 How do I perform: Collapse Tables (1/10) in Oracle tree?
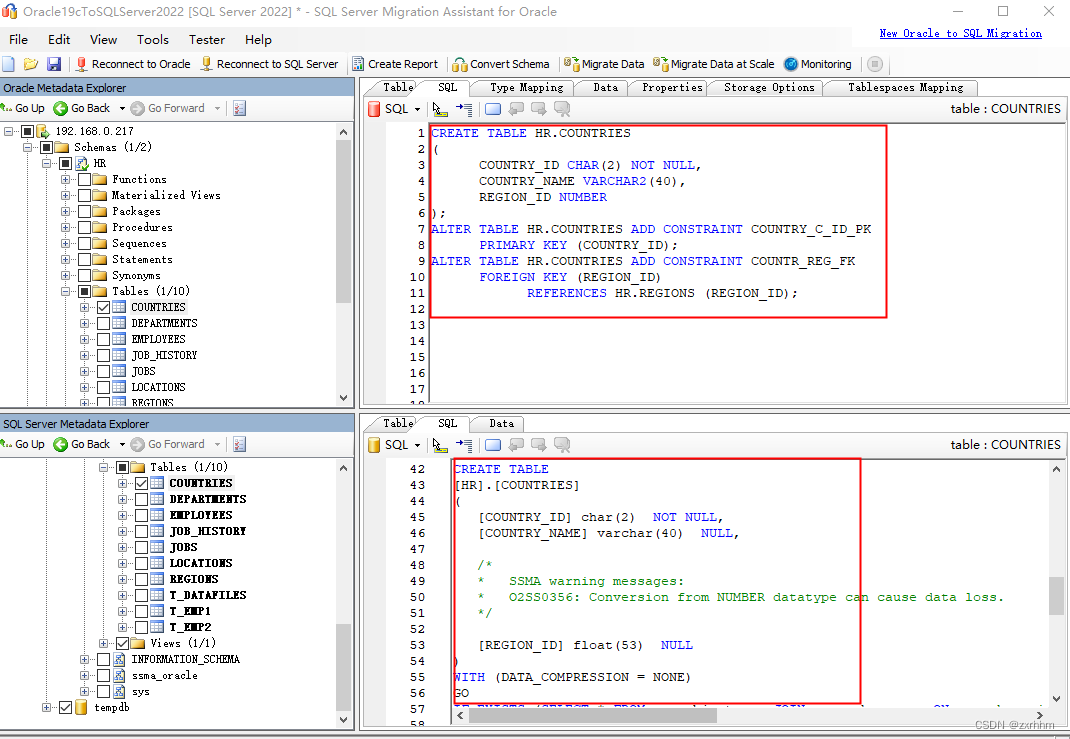[x=65, y=291]
